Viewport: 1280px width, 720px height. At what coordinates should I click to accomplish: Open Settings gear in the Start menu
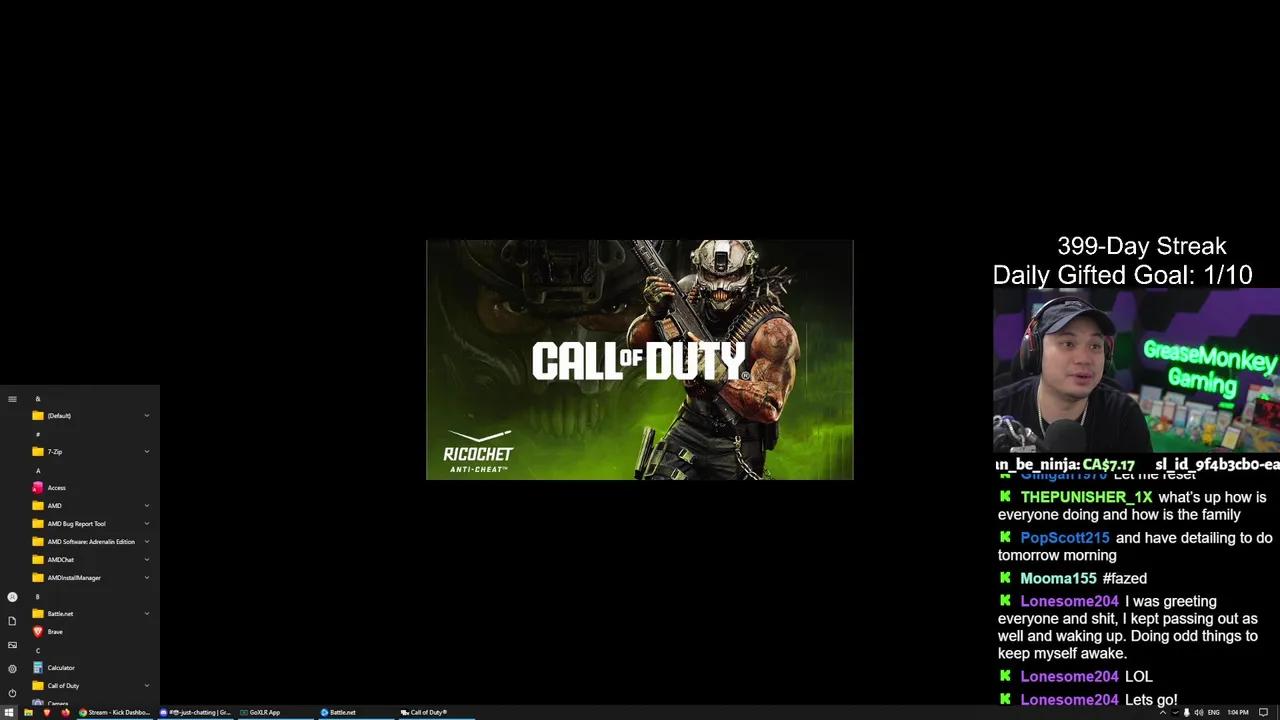click(x=12, y=669)
